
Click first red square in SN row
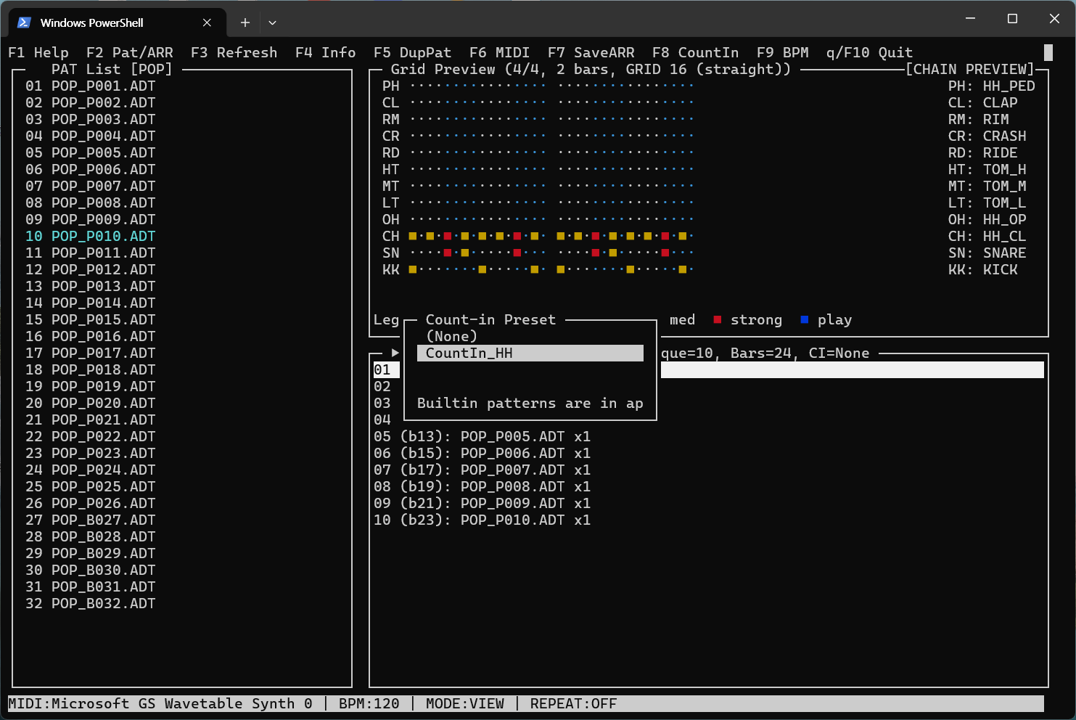[447, 253]
